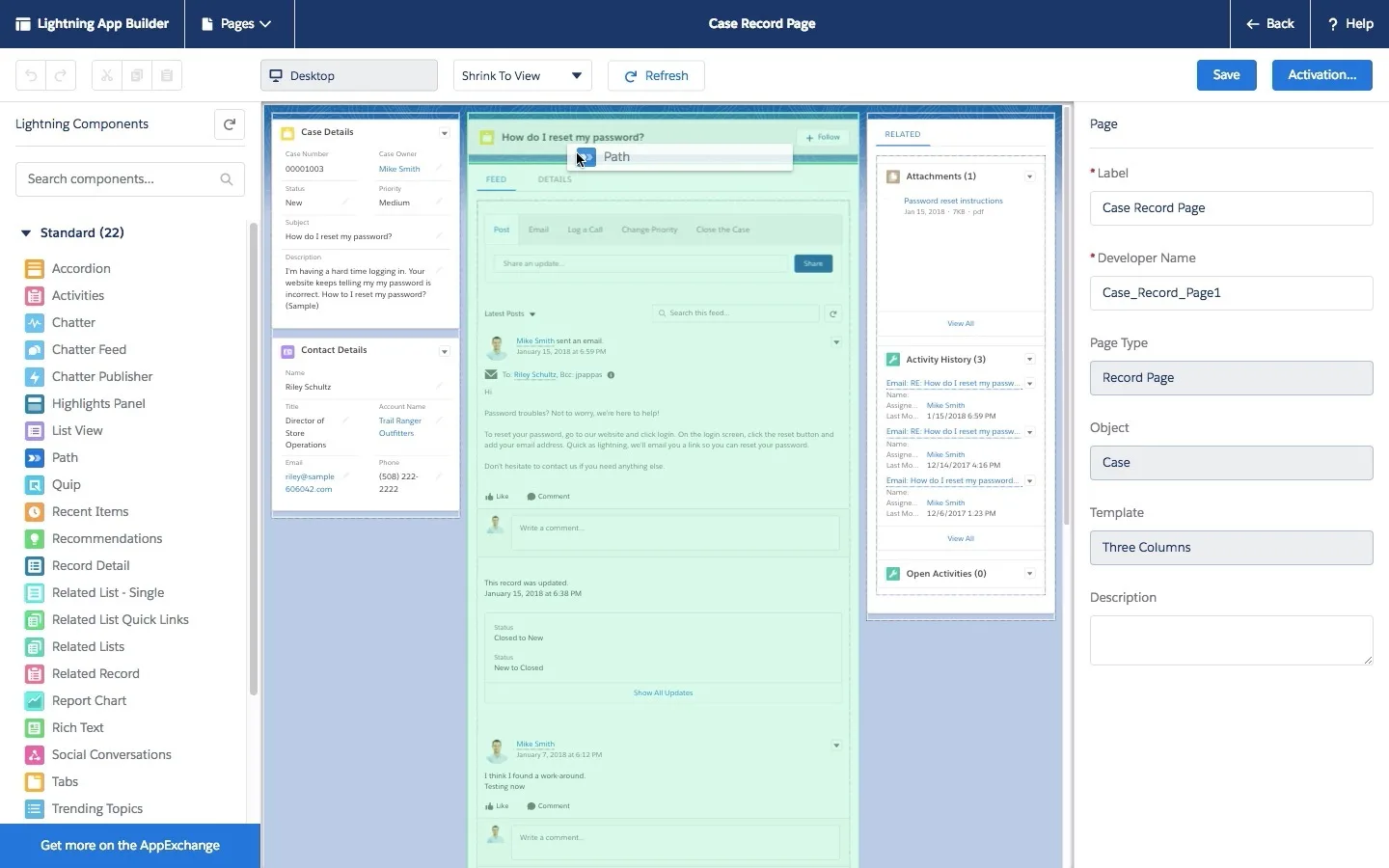The height and width of the screenshot is (868, 1389).
Task: Refresh the Lightning Components list
Action: (230, 124)
